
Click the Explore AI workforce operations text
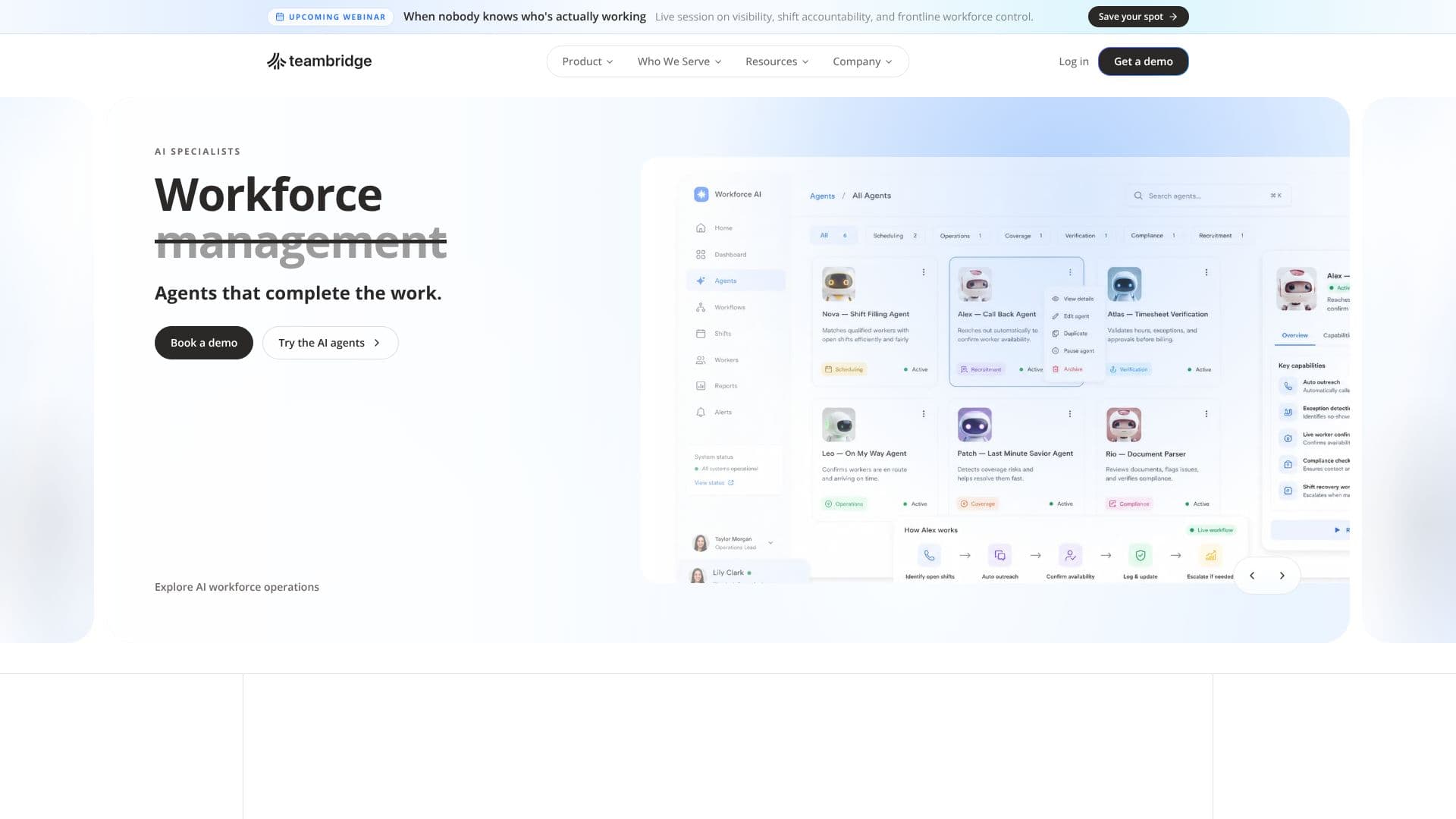(237, 587)
